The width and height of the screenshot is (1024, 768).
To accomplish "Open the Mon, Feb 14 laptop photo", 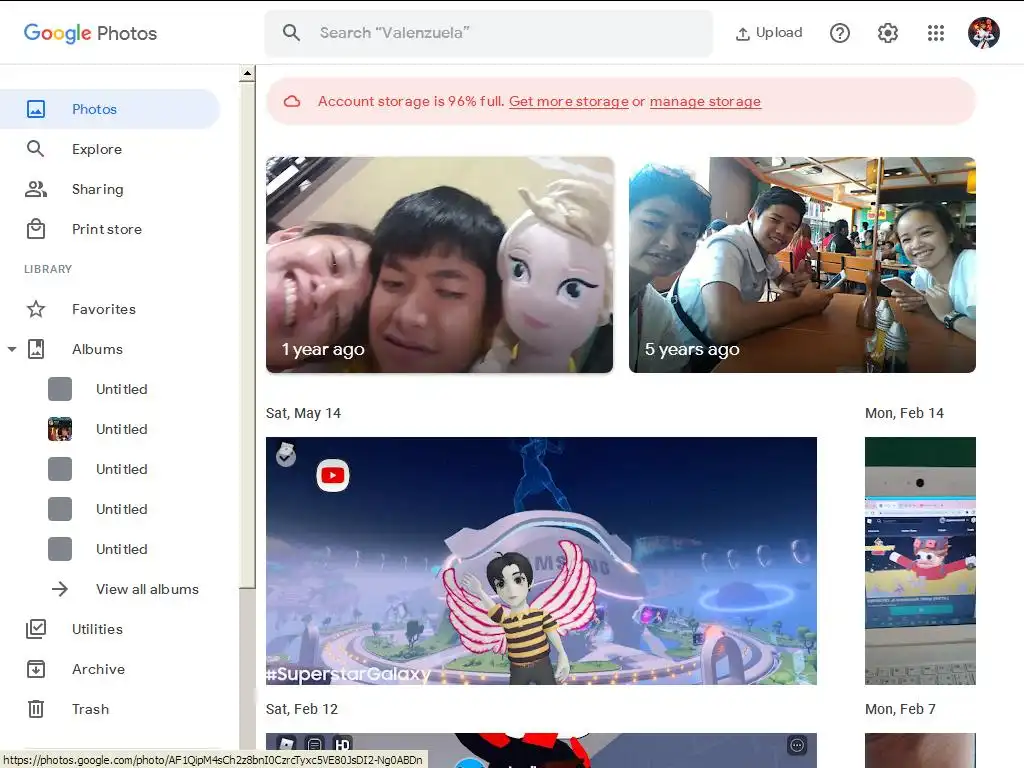I will pos(920,560).
